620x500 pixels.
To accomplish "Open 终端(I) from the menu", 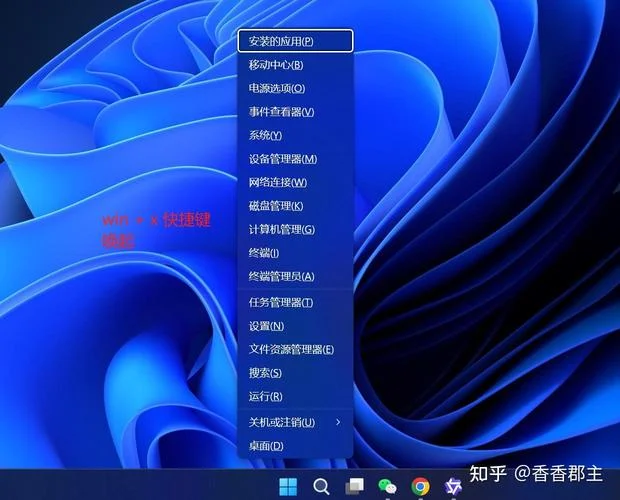I will [x=295, y=253].
